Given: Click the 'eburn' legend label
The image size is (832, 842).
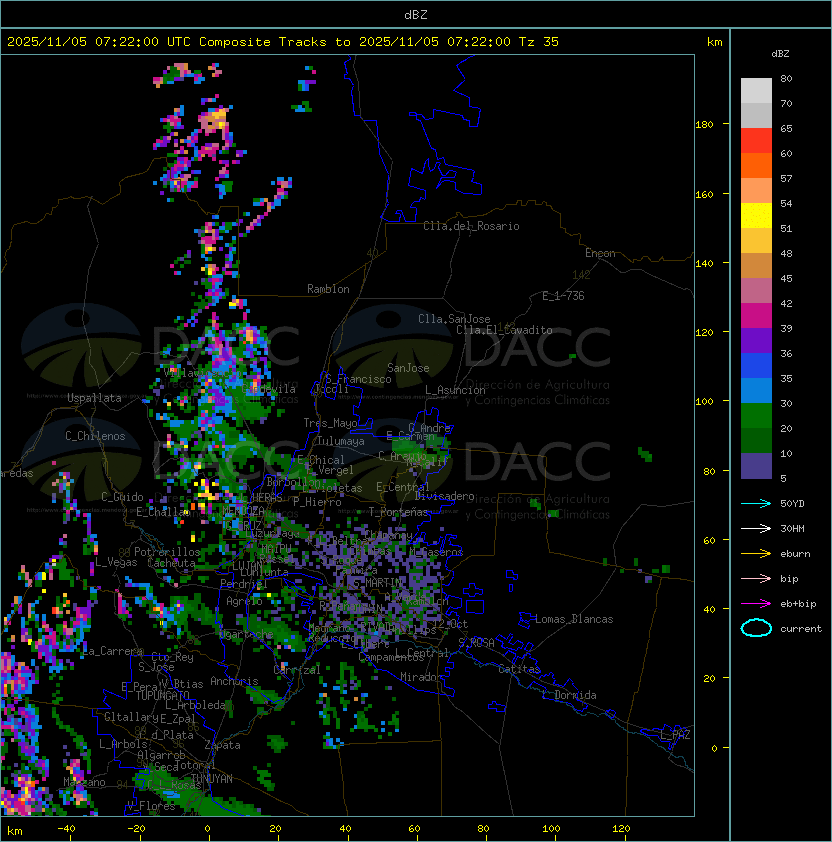Looking at the screenshot, I should click(x=795, y=554).
